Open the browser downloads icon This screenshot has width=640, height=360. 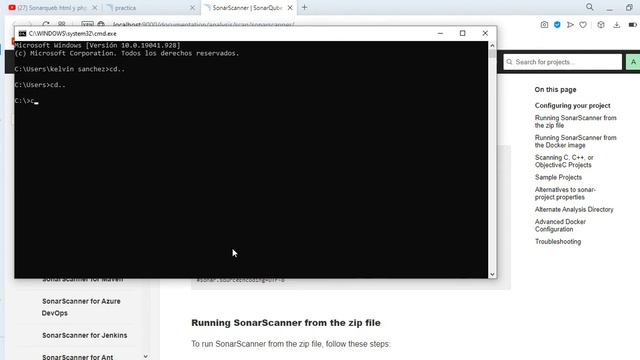click(617, 25)
